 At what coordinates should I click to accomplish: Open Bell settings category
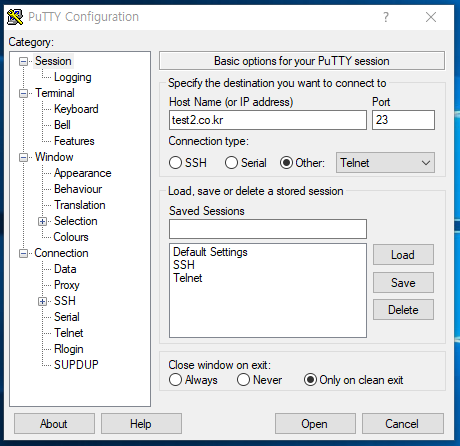(x=62, y=125)
